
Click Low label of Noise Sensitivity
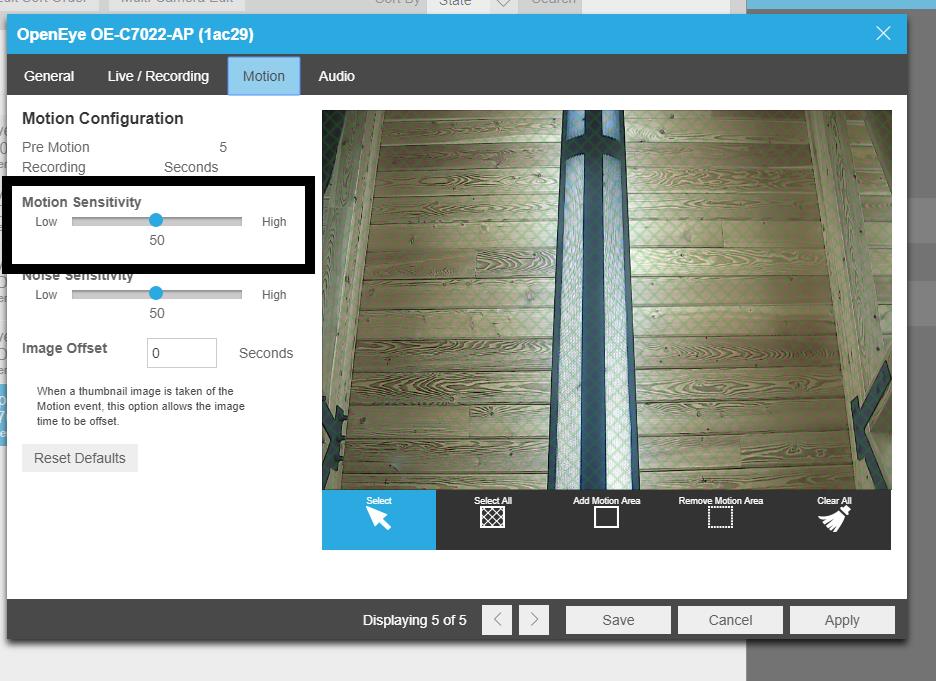pyautogui.click(x=46, y=294)
